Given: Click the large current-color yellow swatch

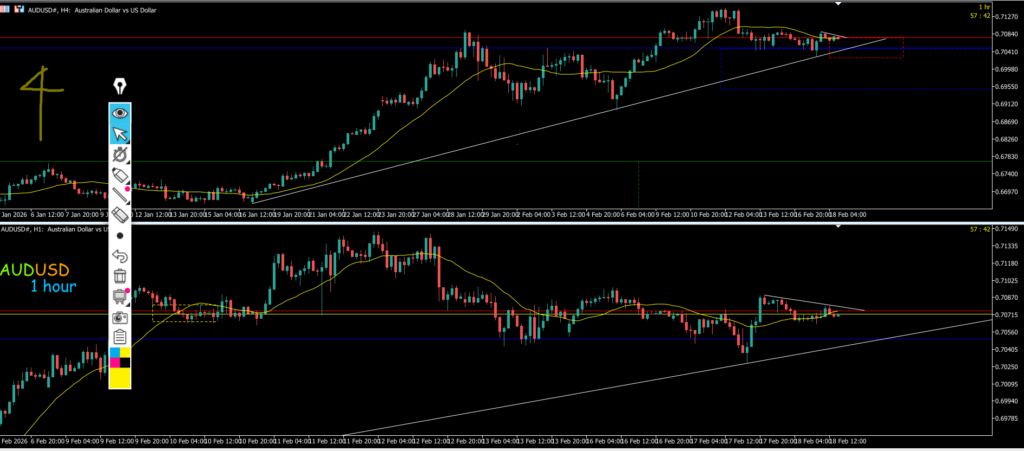Looking at the screenshot, I should coord(120,378).
